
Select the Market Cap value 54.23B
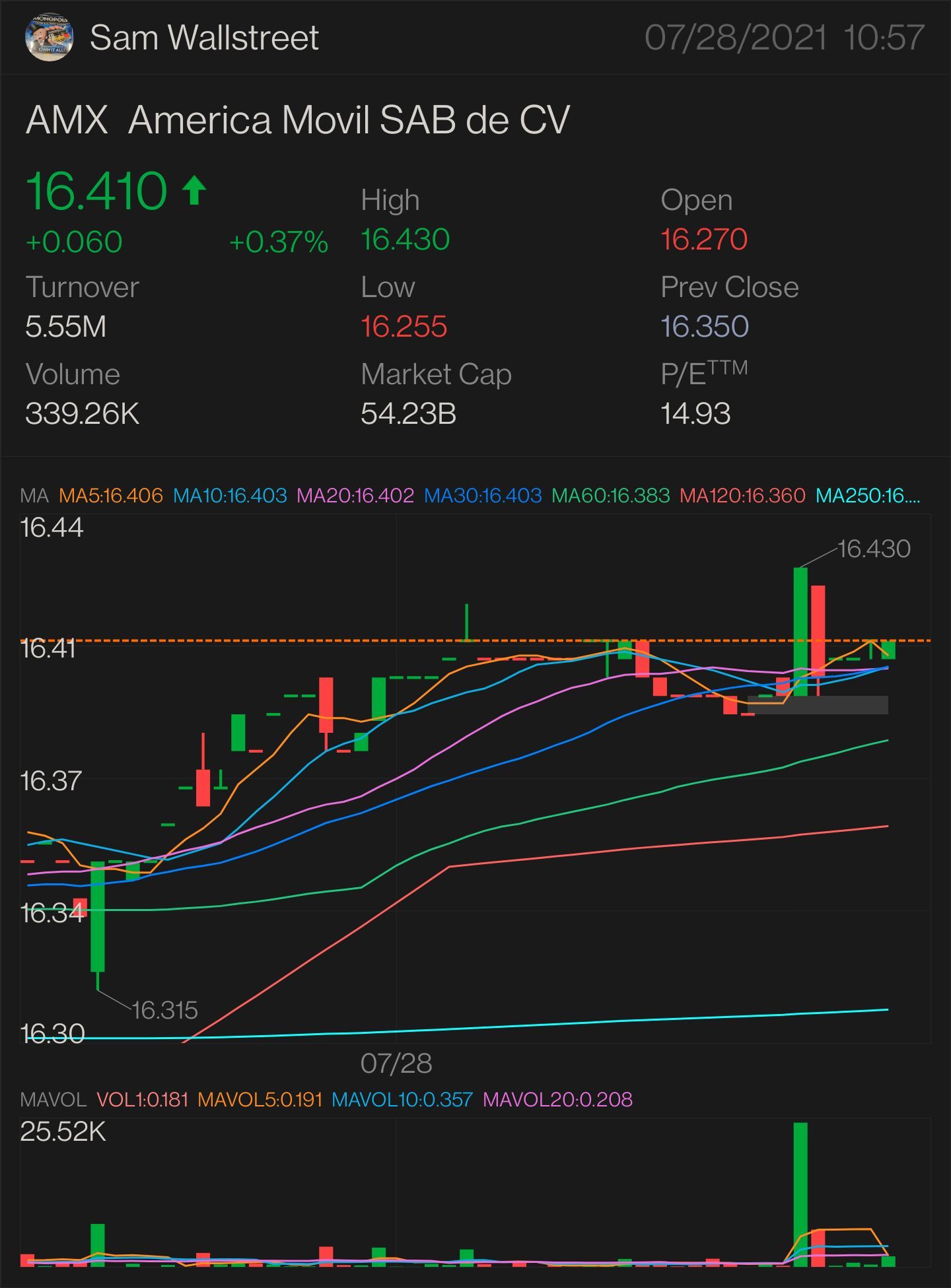(408, 414)
